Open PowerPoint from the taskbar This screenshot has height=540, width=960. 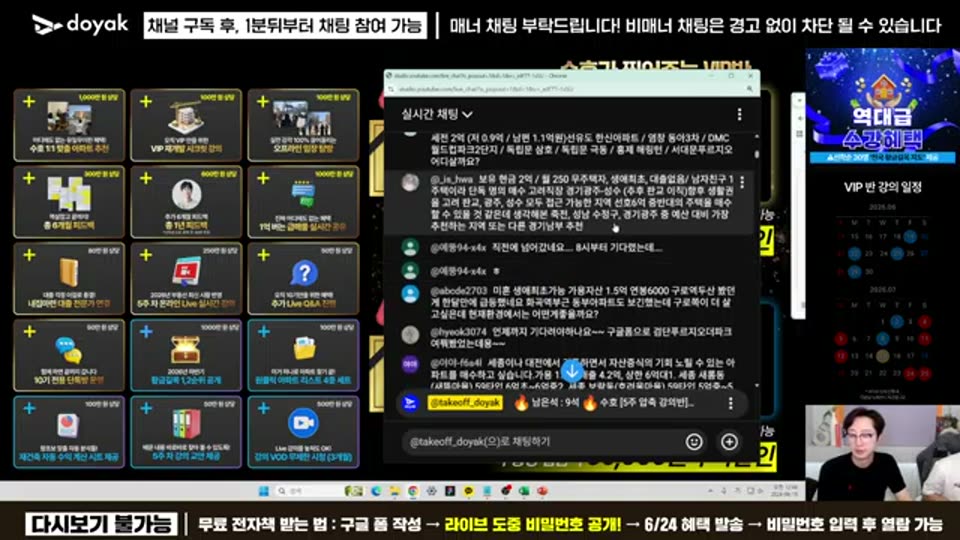(542, 491)
